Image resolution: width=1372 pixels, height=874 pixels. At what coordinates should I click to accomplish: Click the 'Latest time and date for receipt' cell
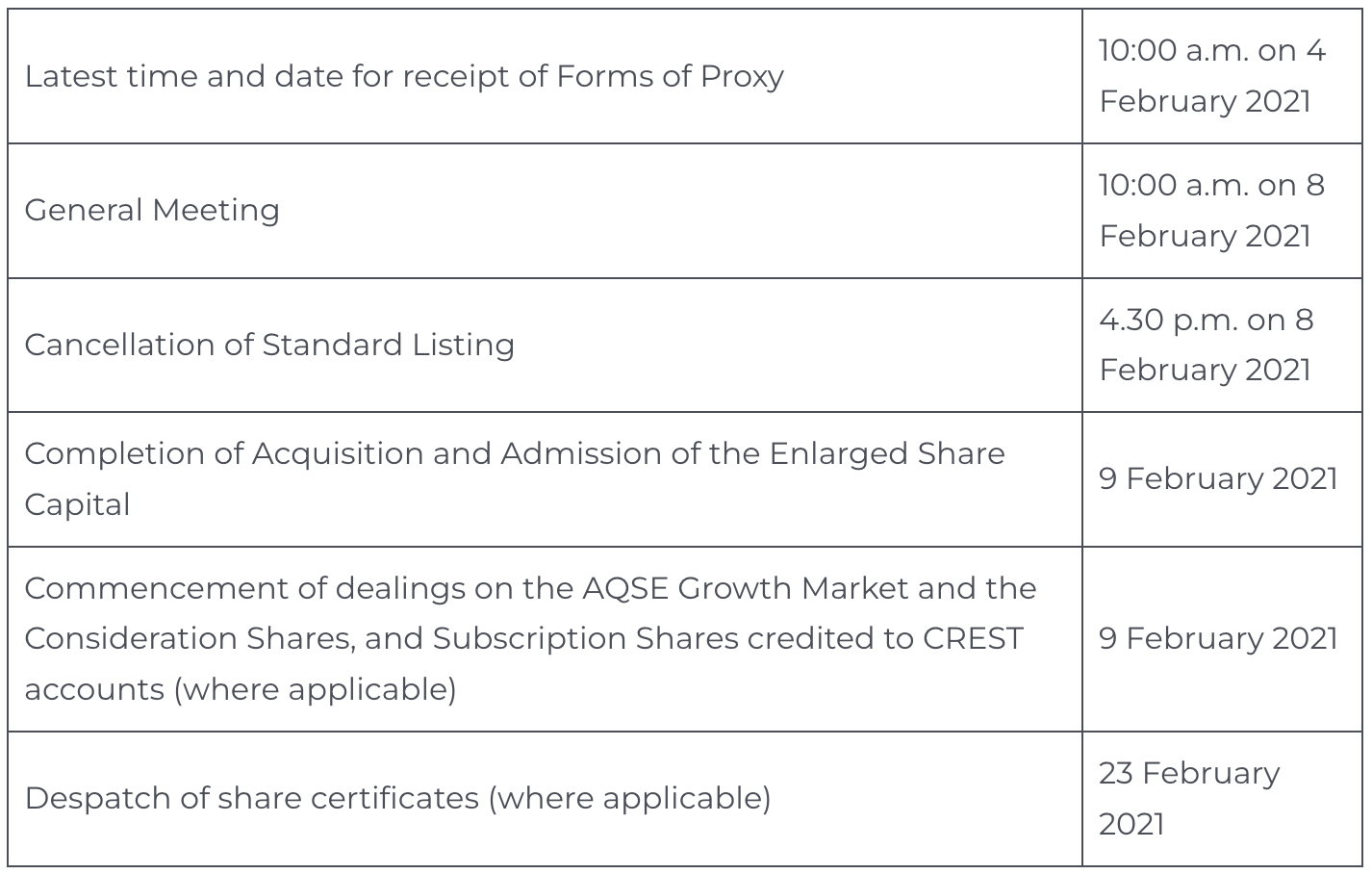[404, 76]
